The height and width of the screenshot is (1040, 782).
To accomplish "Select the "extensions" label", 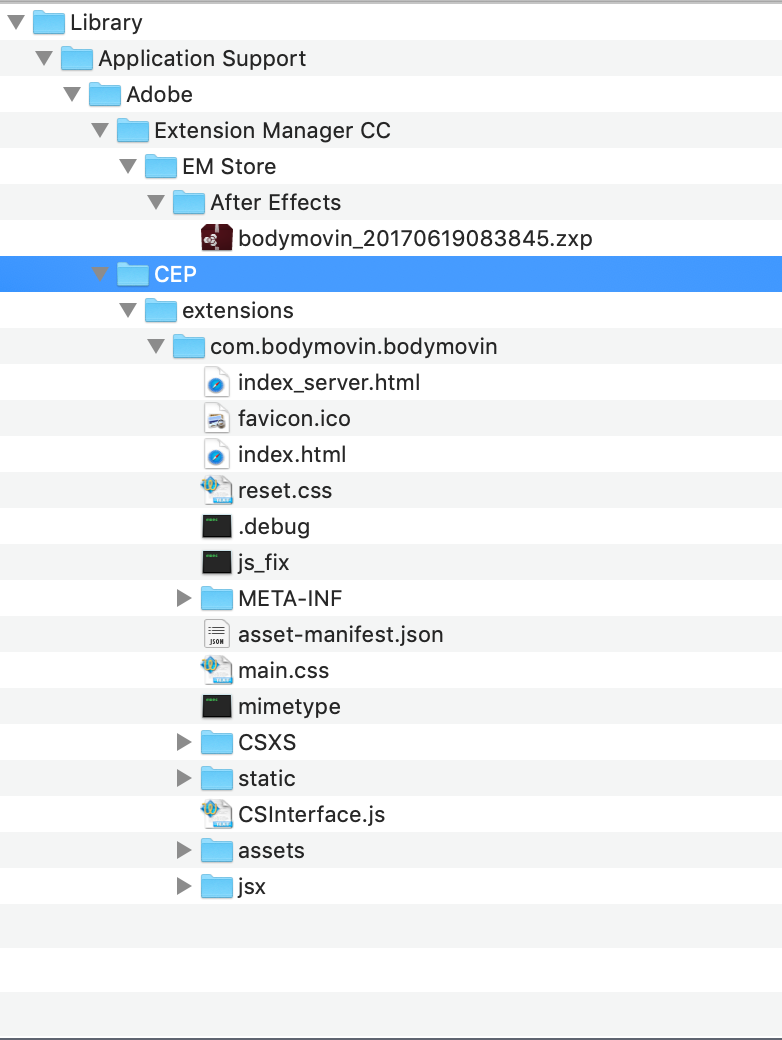I will 238,310.
